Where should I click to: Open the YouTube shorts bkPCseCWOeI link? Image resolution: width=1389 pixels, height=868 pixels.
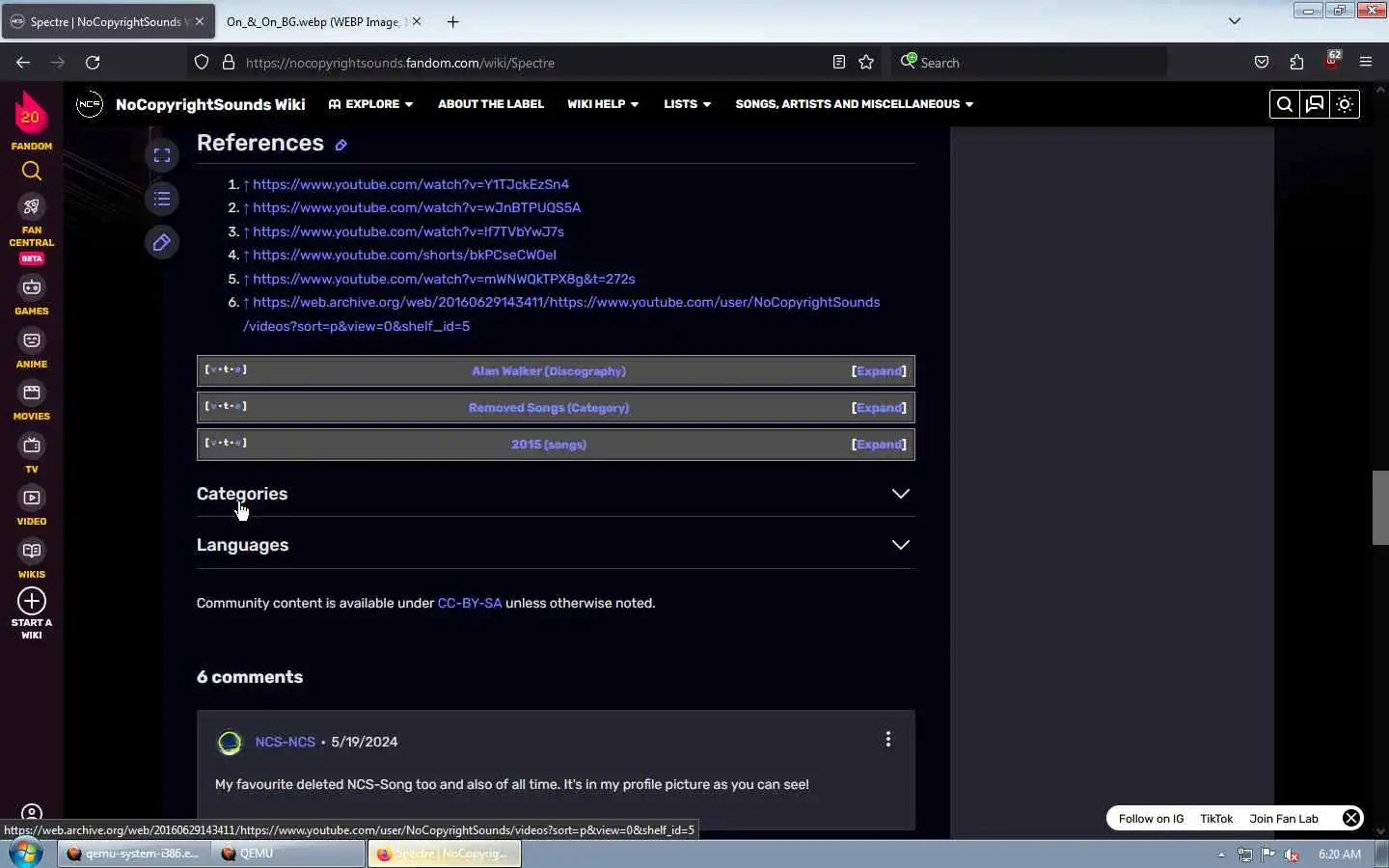click(404, 255)
